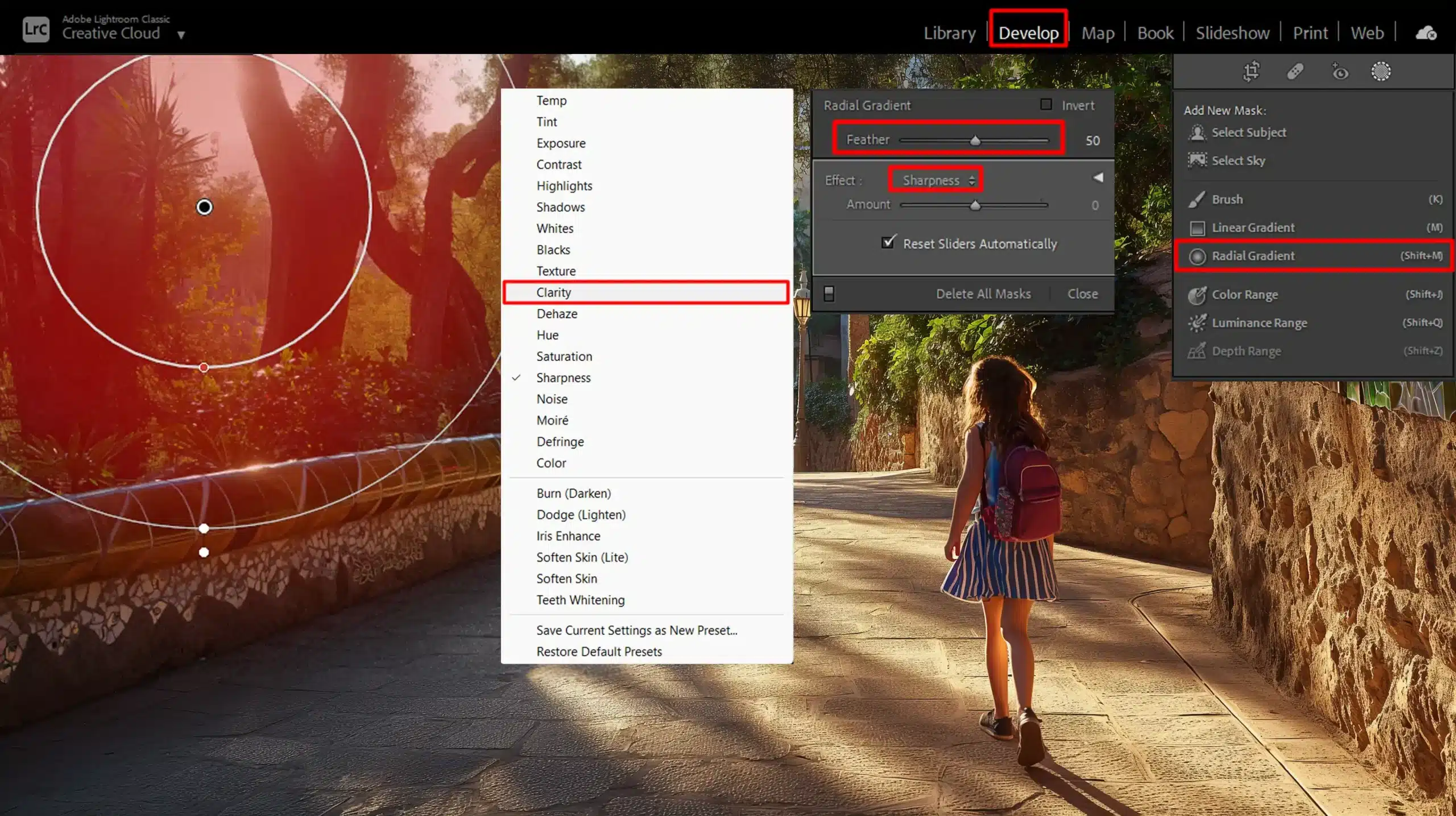The width and height of the screenshot is (1456, 816).
Task: Click the Amount value 0 field
Action: (x=1095, y=205)
